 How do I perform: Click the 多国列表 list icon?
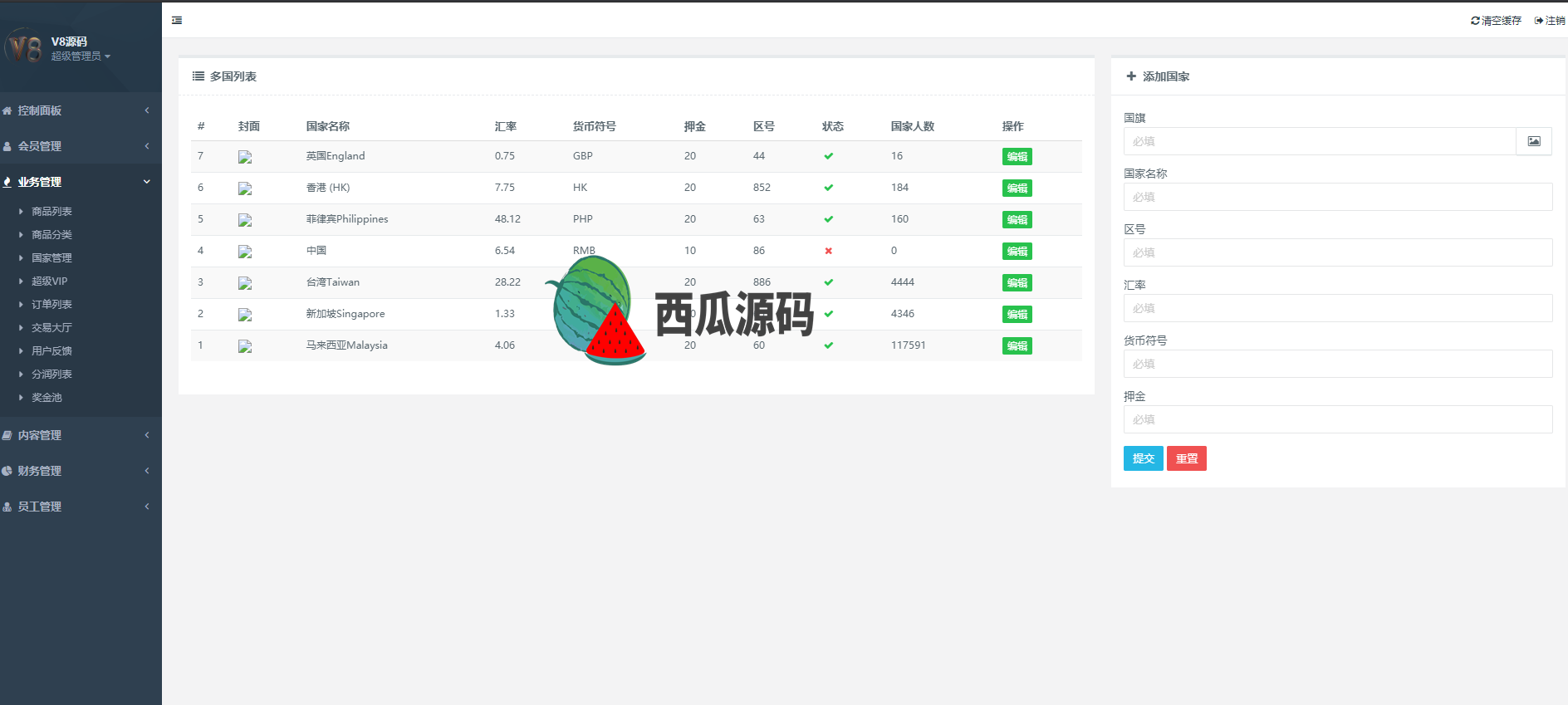pyautogui.click(x=198, y=76)
